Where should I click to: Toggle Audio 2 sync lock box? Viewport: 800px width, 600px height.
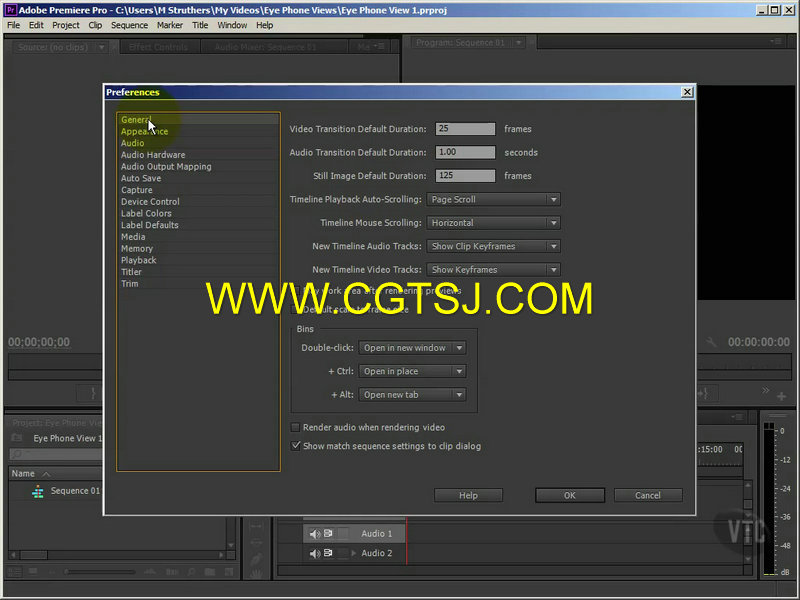(x=343, y=553)
